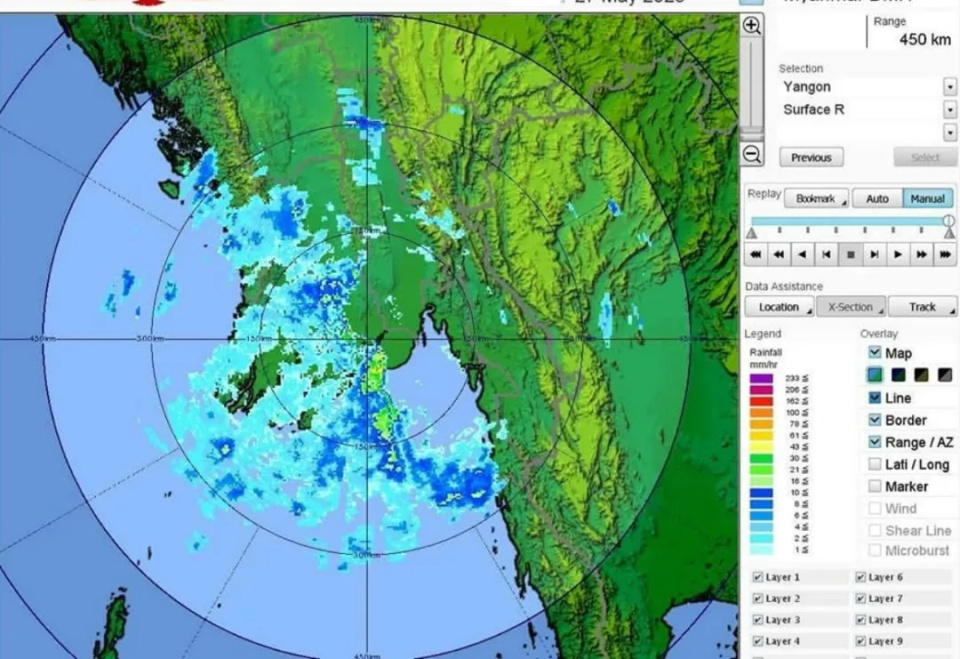Click the red 162 mm/hr legend swatch
The height and width of the screenshot is (659, 960).
[761, 401]
